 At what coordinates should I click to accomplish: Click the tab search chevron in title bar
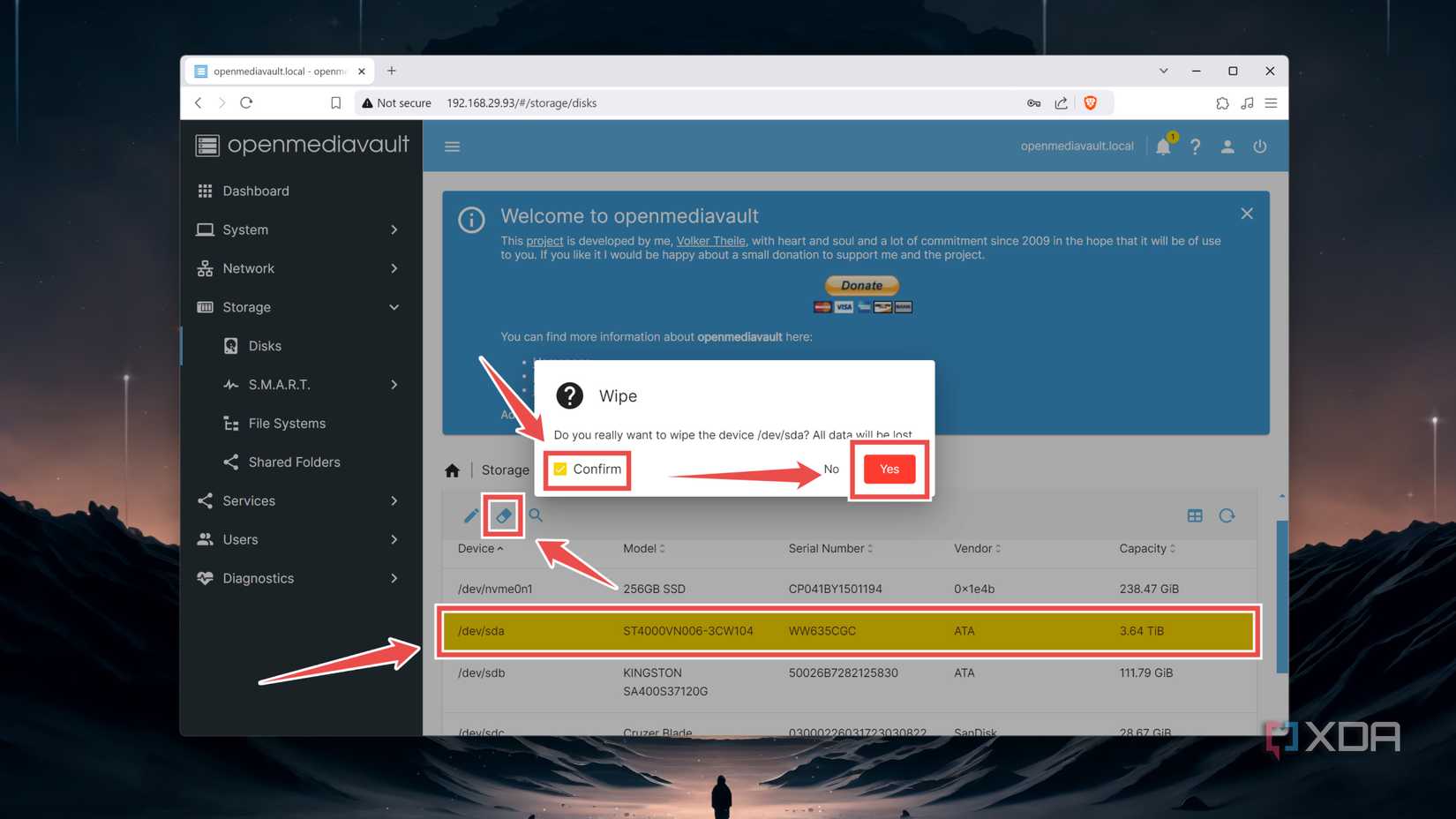[x=1164, y=71]
